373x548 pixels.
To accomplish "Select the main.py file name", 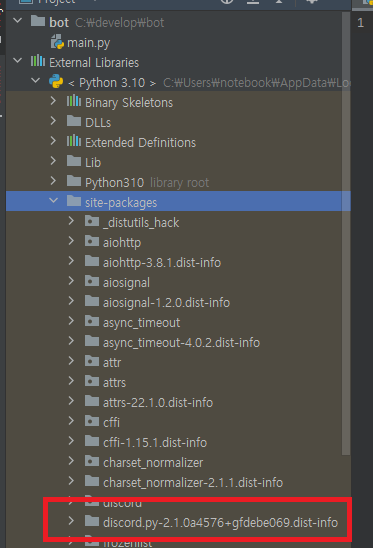I will 88,43.
